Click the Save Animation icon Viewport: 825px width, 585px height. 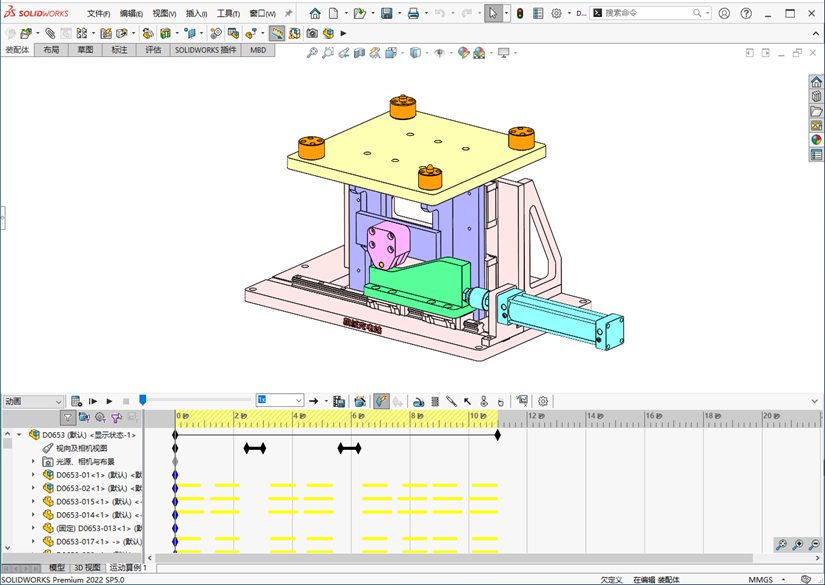340,401
